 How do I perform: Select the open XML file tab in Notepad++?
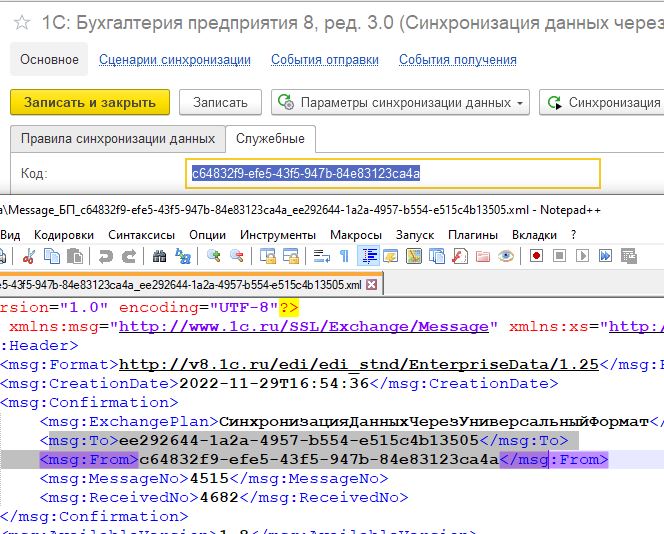click(x=181, y=285)
